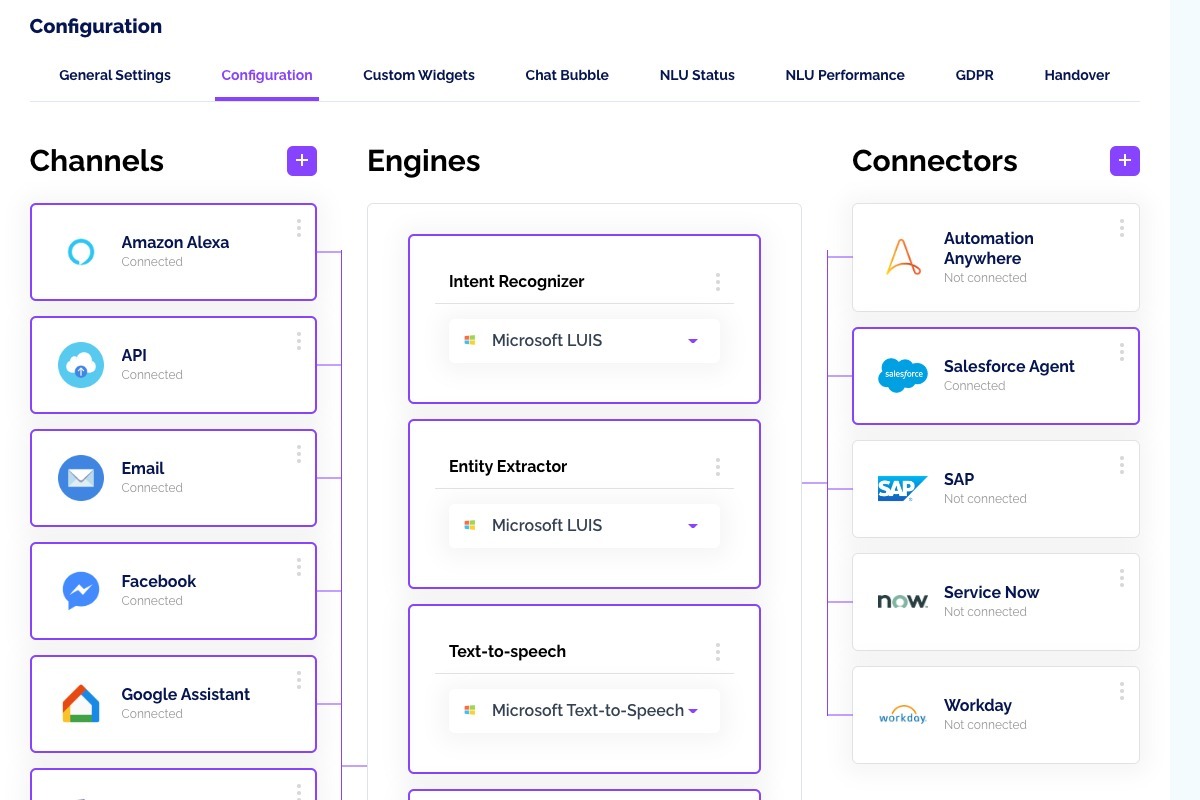
Task: Click the Workday logo icon
Action: (x=903, y=715)
